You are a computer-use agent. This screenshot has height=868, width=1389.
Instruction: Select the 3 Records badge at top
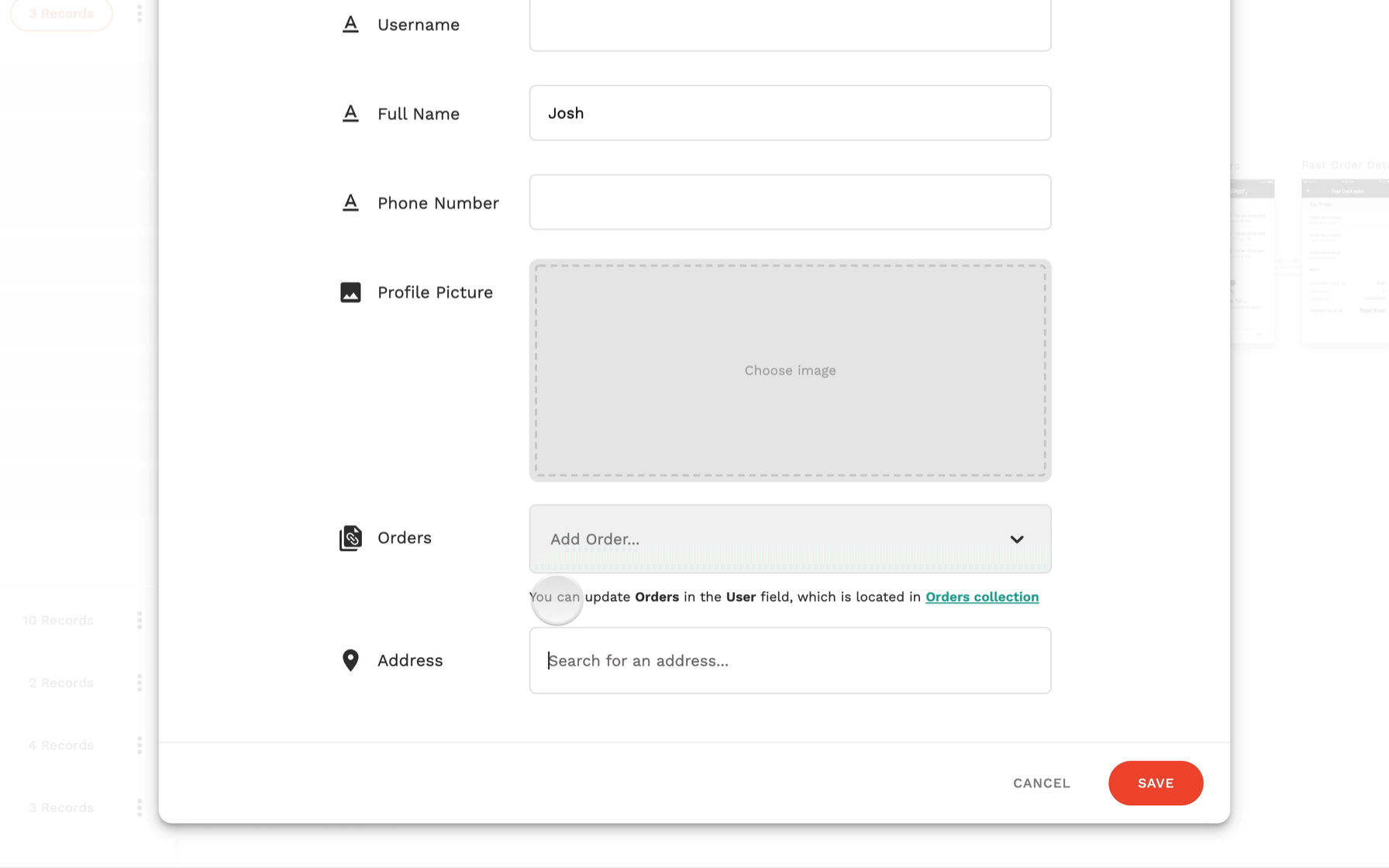(61, 14)
